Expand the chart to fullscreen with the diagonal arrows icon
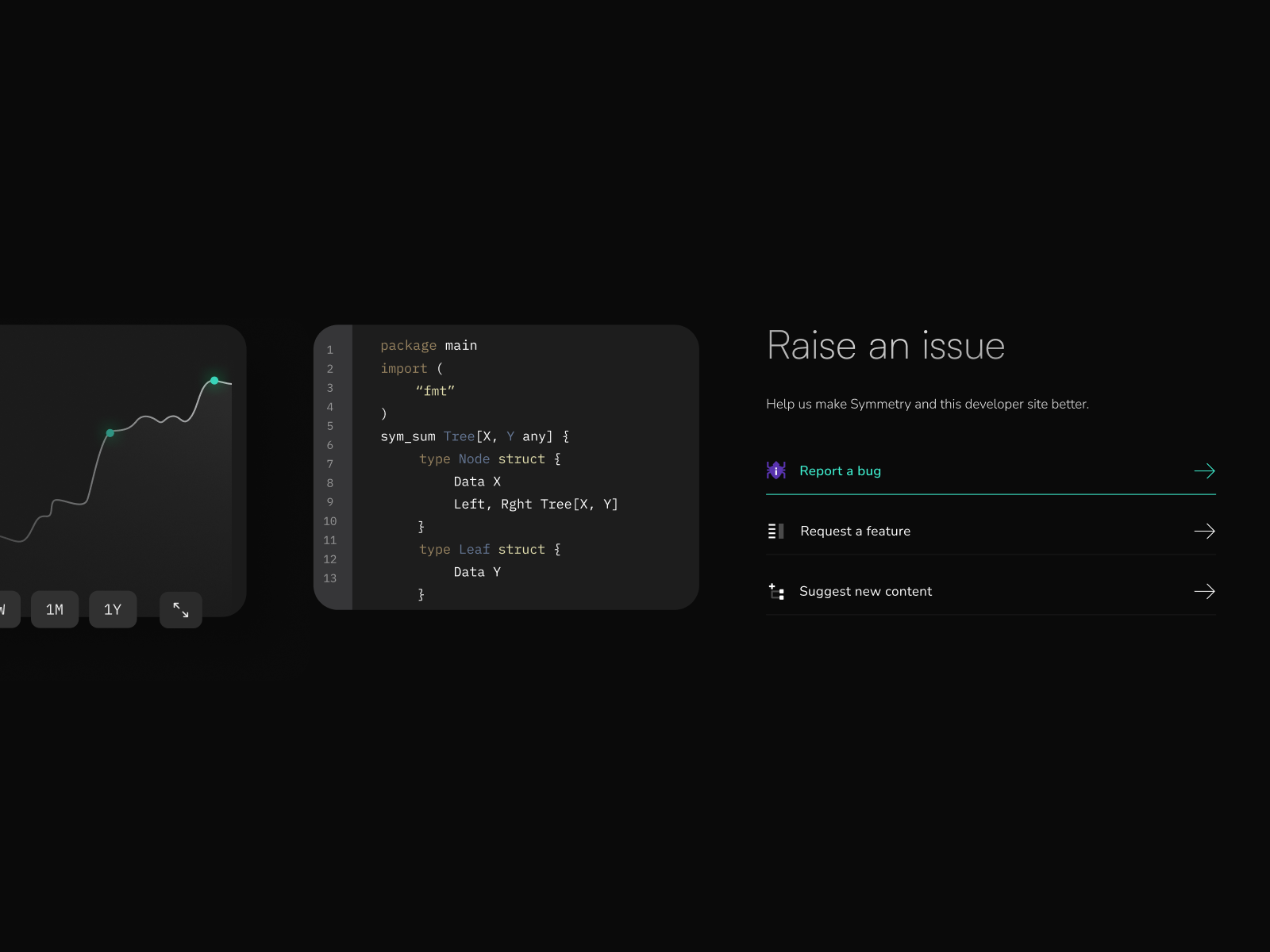Image resolution: width=1270 pixels, height=952 pixels. click(180, 609)
